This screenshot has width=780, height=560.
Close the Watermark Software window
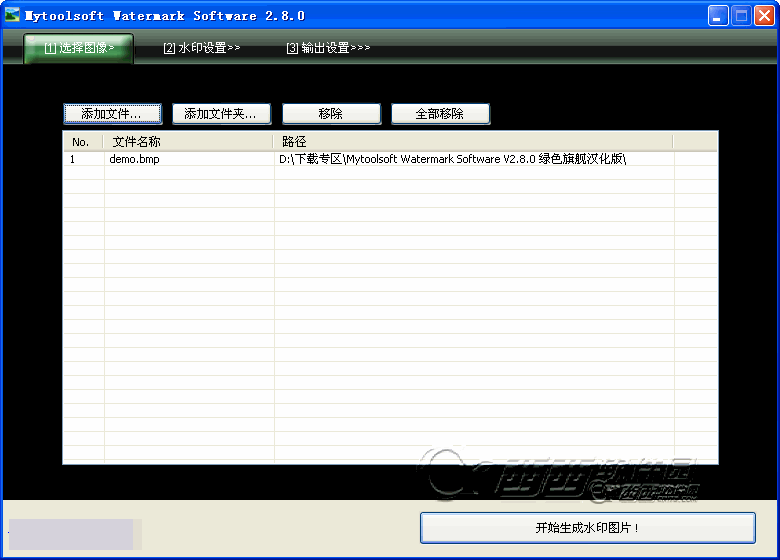[765, 16]
